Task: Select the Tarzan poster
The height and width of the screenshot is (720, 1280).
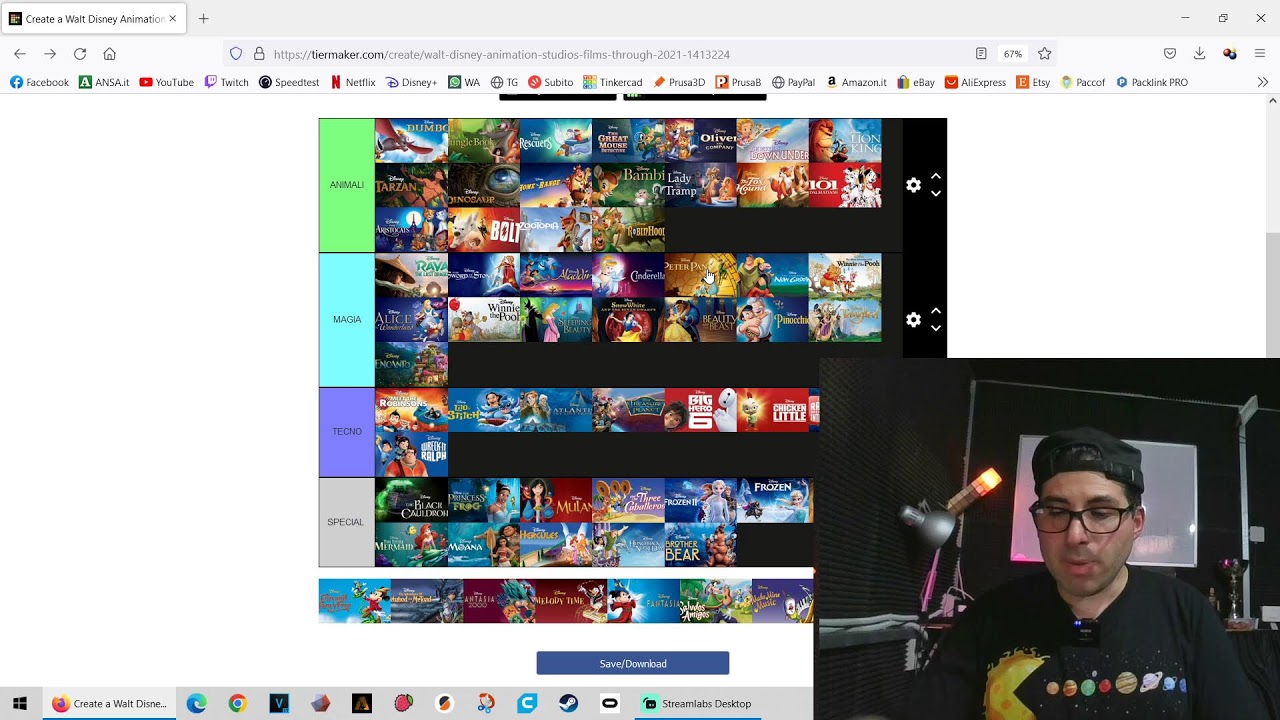Action: coord(411,185)
